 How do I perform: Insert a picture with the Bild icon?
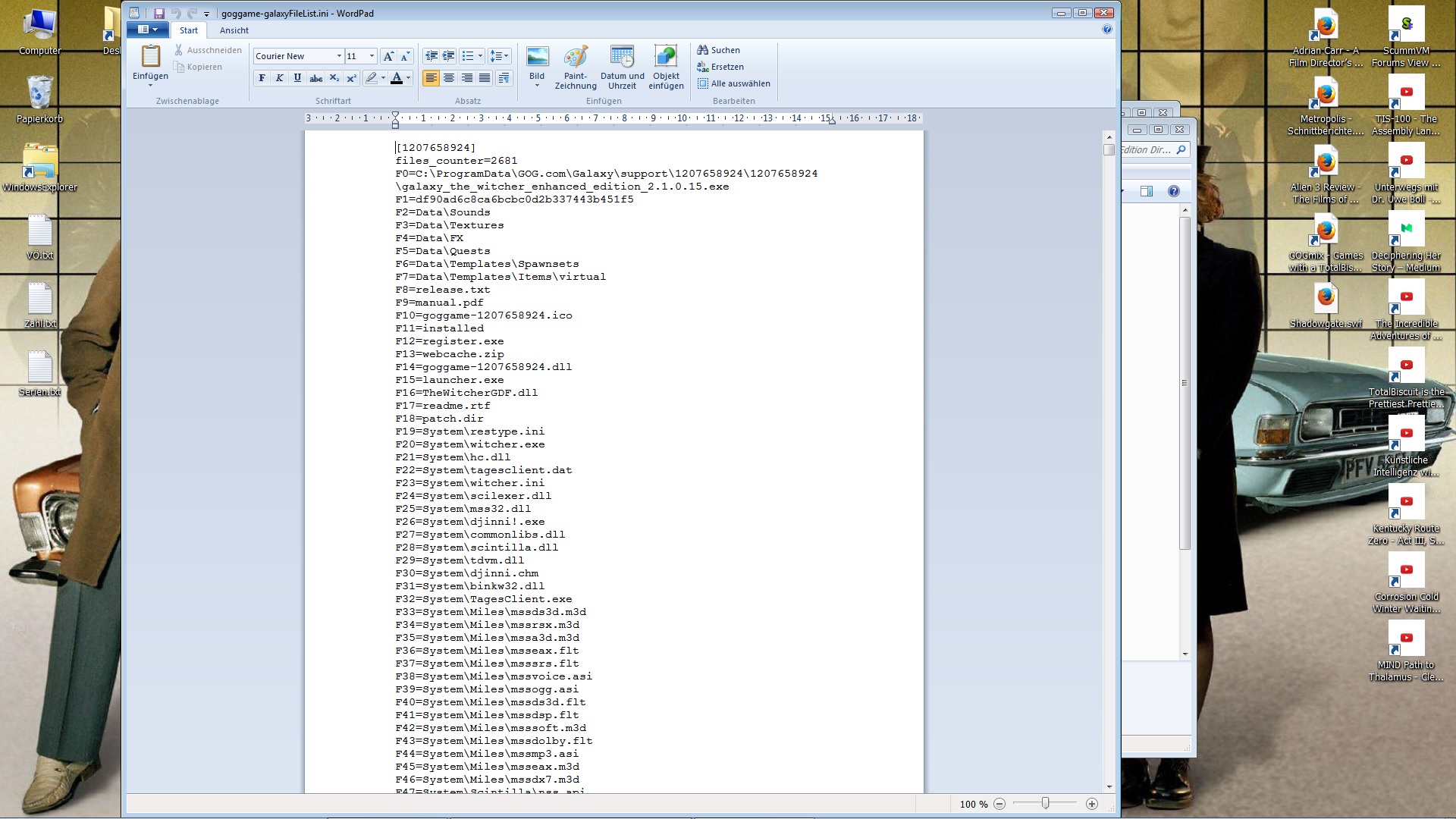(537, 57)
